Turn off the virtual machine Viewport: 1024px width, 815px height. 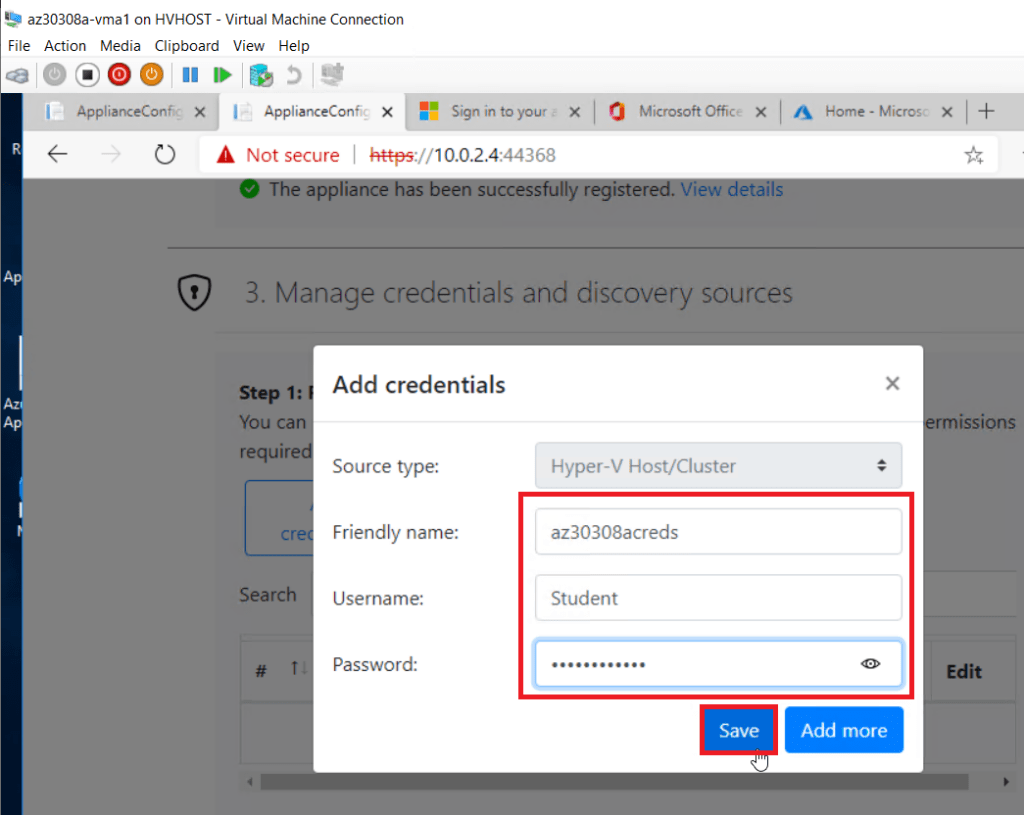(x=87, y=74)
